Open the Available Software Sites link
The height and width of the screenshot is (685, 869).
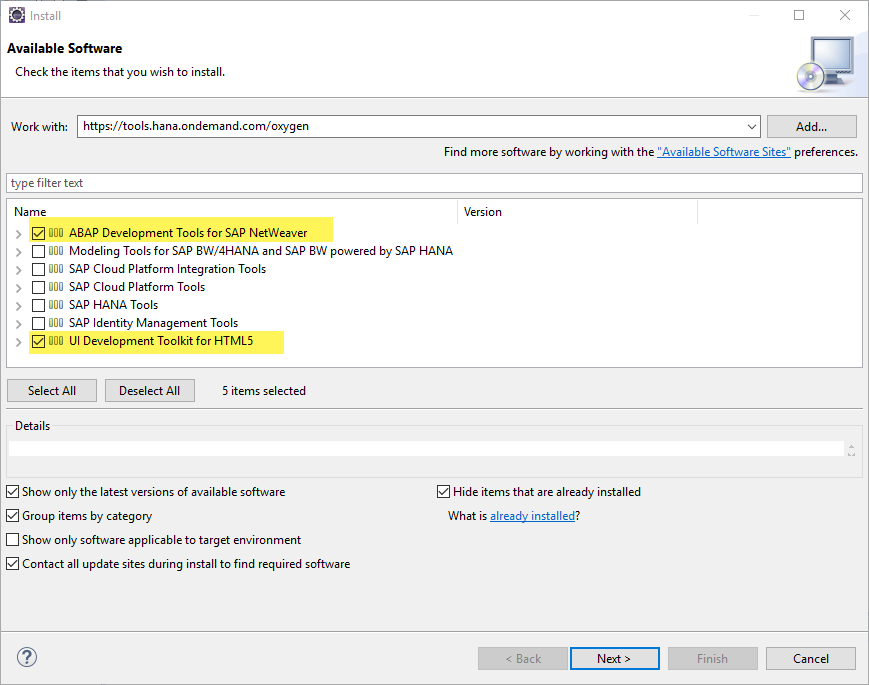pyautogui.click(x=724, y=152)
